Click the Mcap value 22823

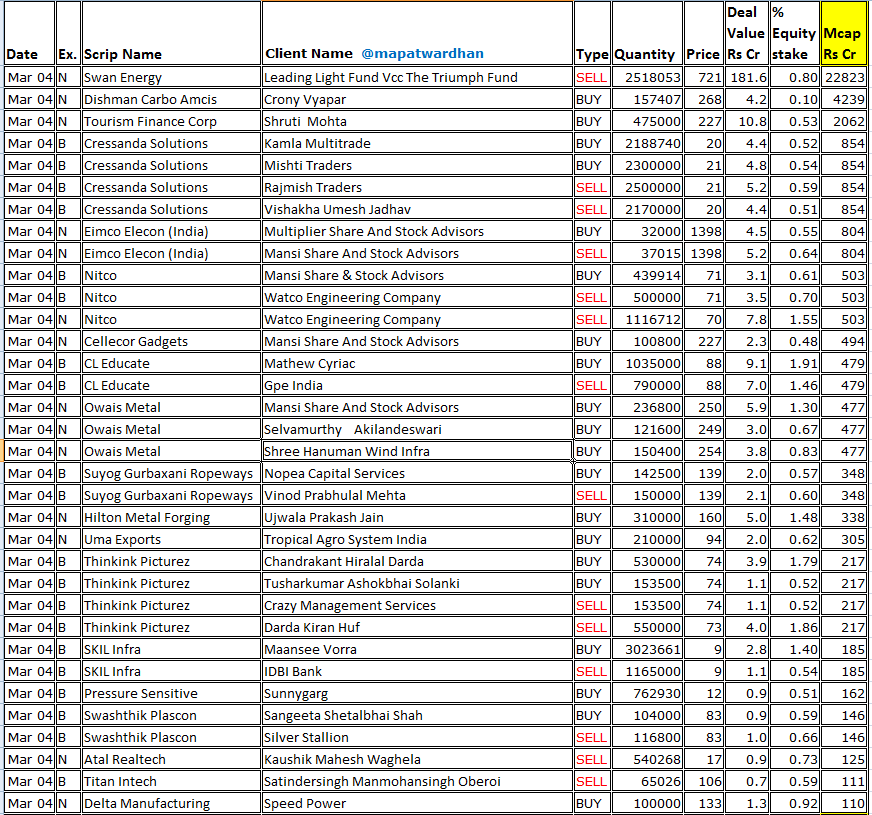(x=843, y=77)
